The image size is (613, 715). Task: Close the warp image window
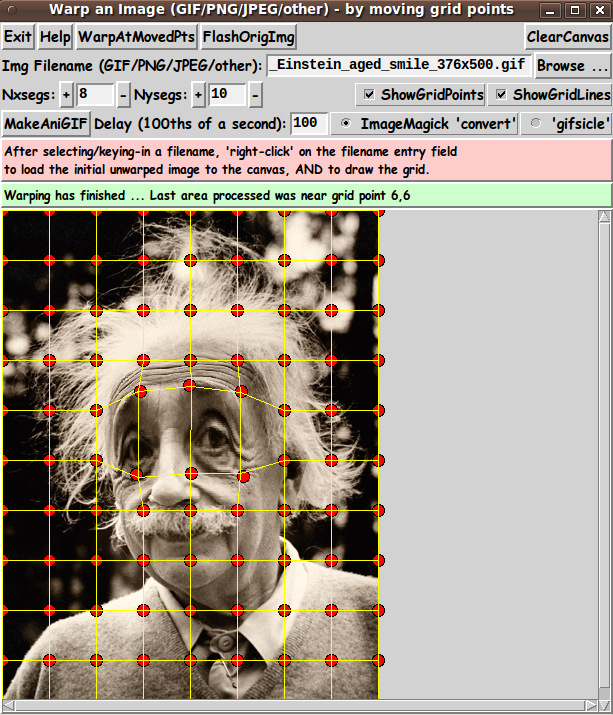point(600,10)
